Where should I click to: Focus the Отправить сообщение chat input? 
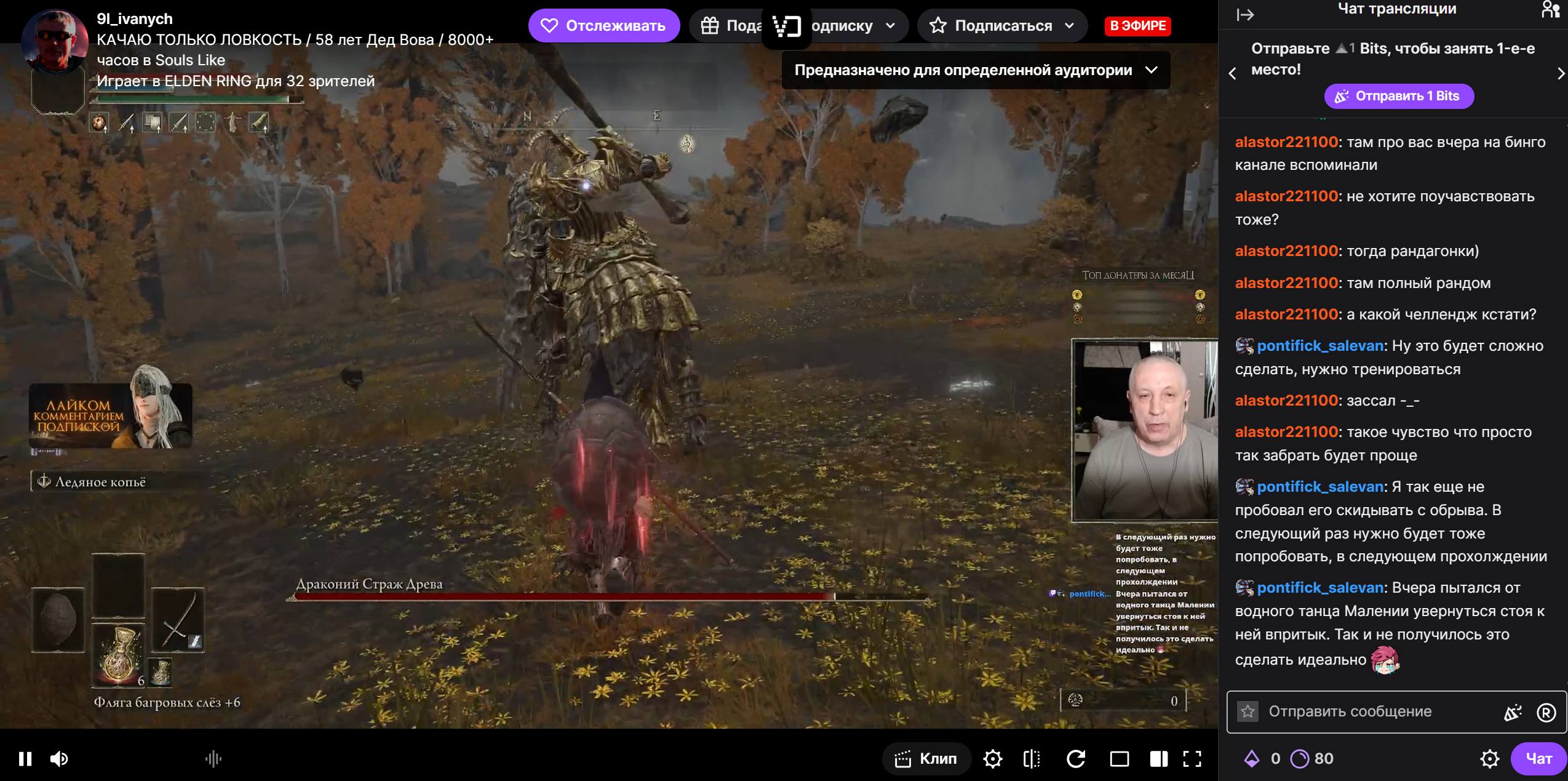click(x=1378, y=711)
